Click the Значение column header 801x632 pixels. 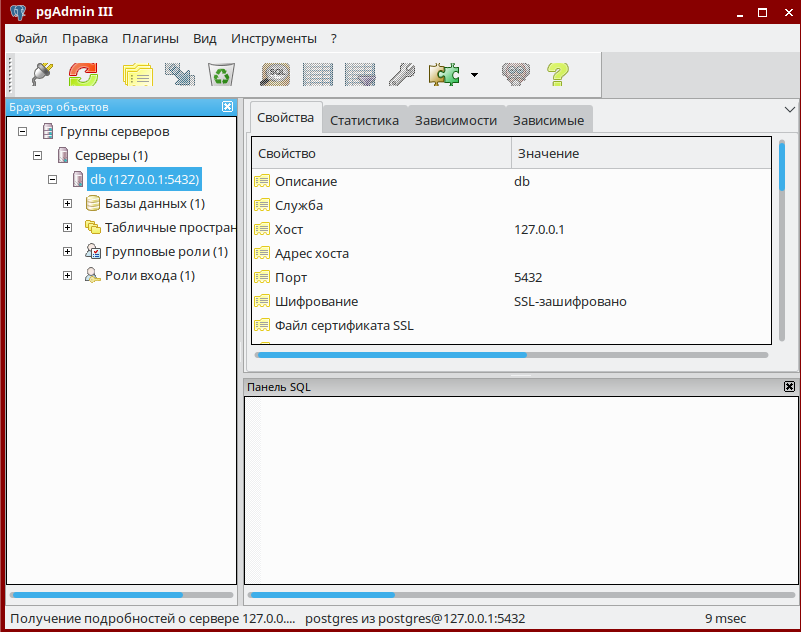642,153
